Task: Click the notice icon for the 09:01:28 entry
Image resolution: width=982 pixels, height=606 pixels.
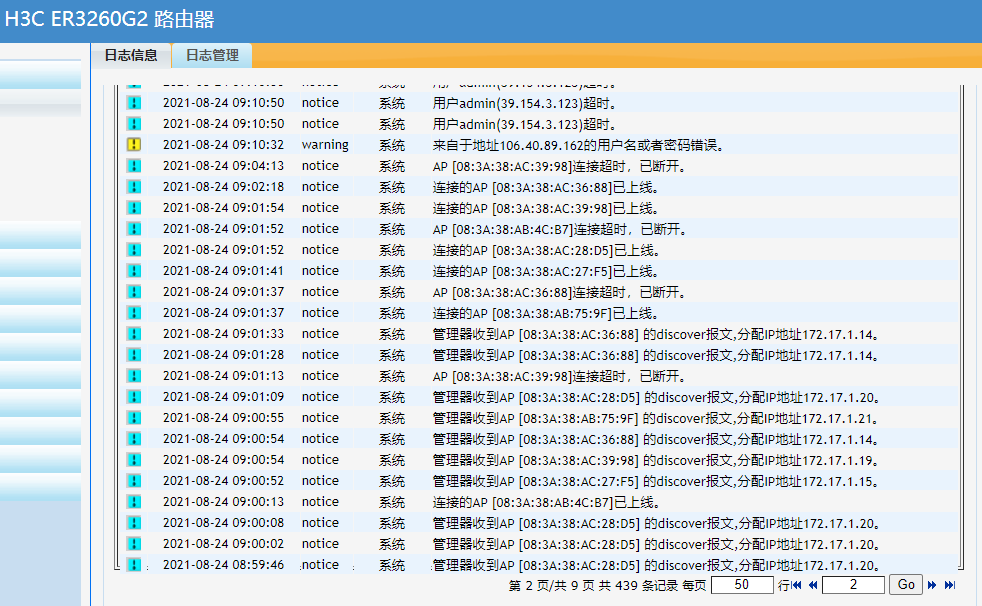Action: point(134,354)
